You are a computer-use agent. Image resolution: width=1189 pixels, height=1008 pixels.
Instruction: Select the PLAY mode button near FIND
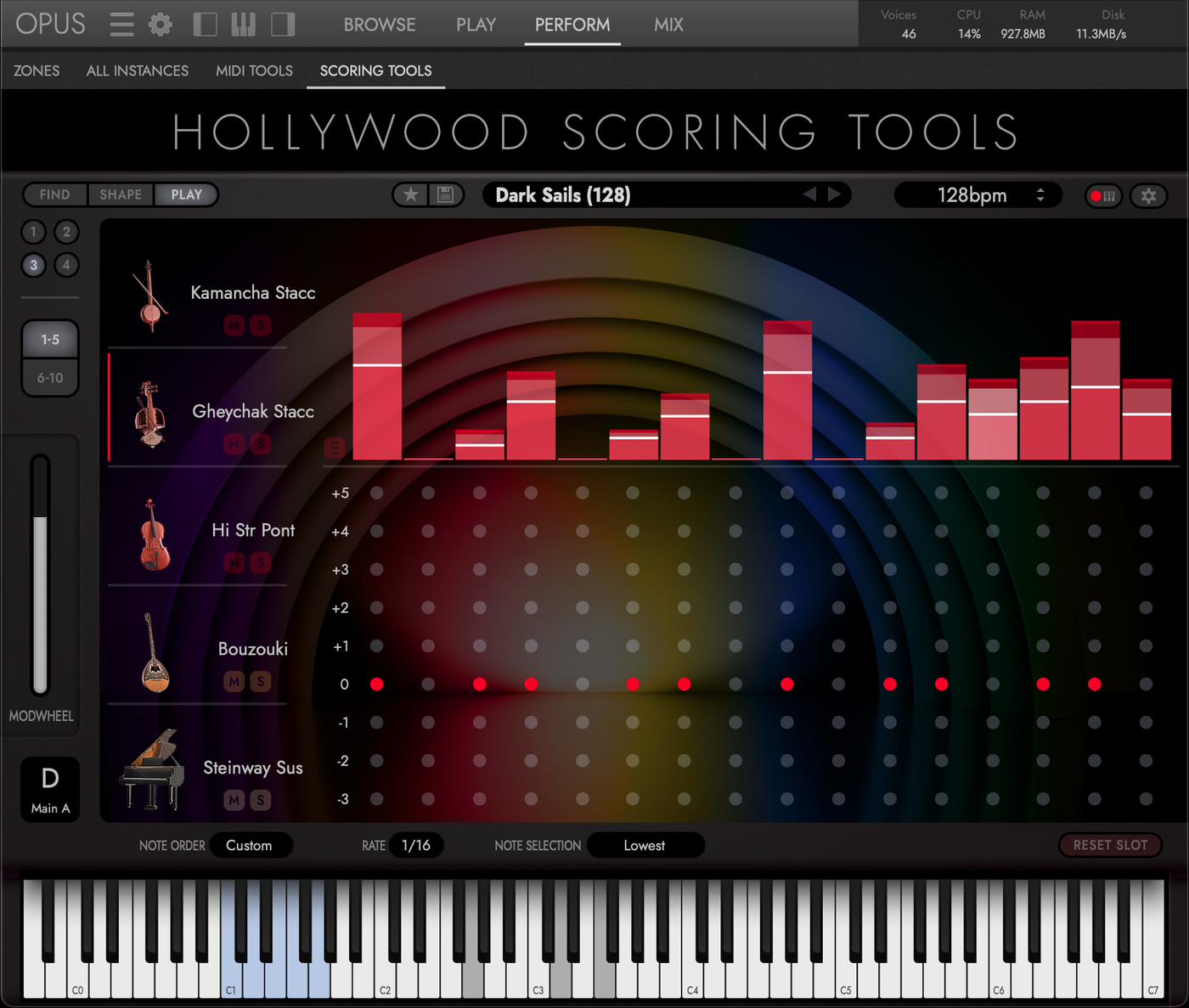[x=186, y=194]
